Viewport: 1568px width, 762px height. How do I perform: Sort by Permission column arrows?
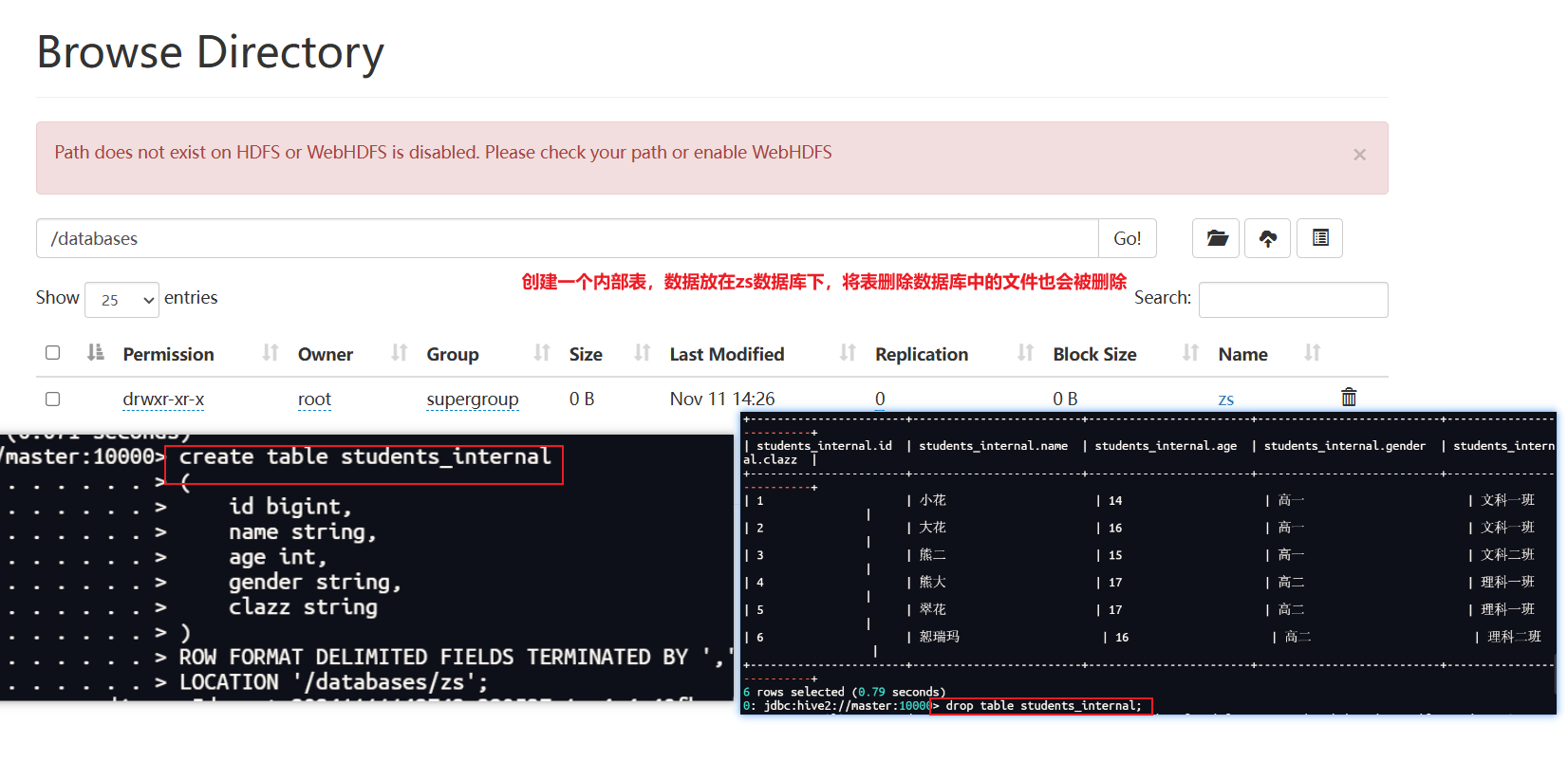coord(271,353)
